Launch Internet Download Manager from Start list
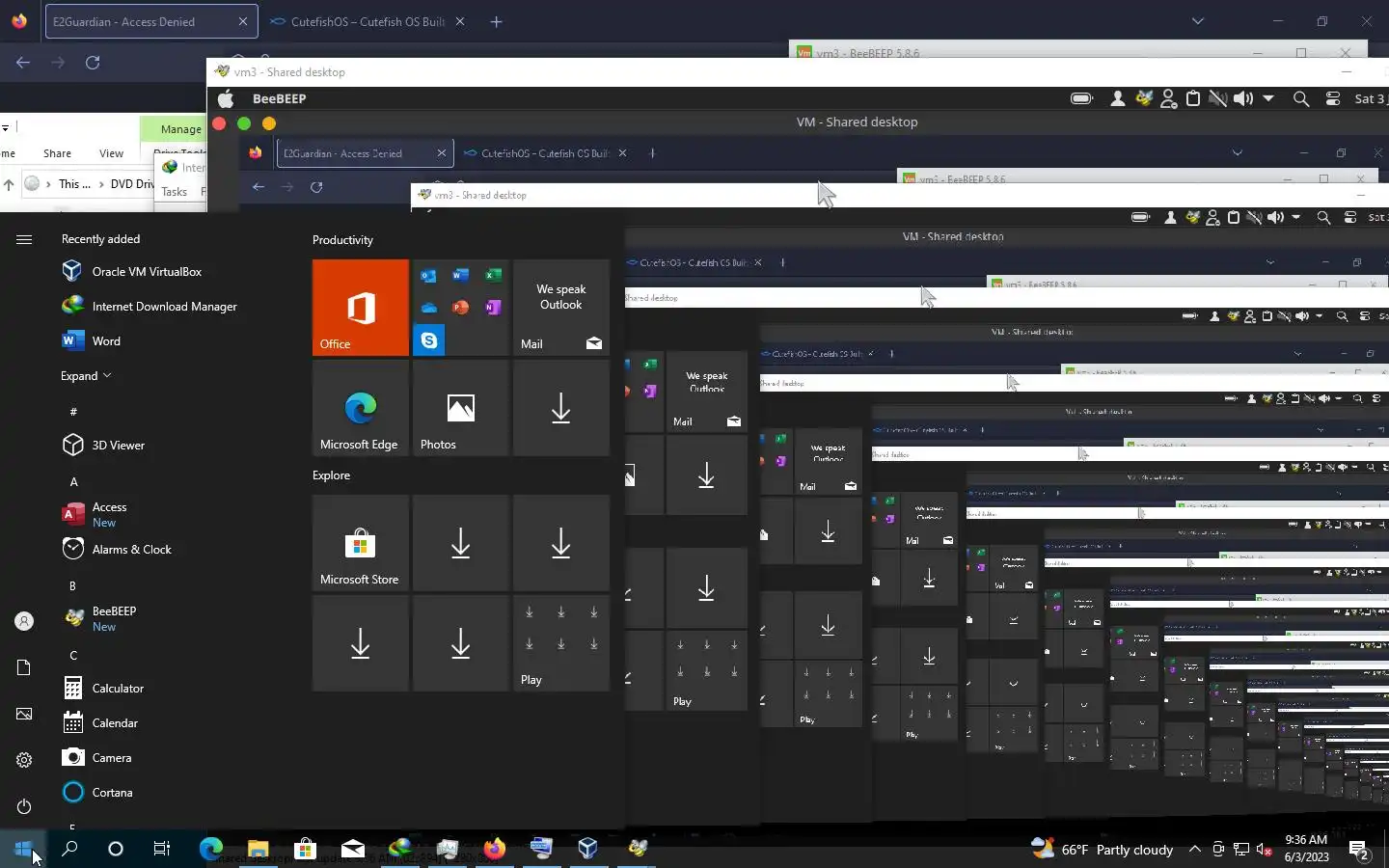This screenshot has width=1389, height=868. (x=150, y=306)
